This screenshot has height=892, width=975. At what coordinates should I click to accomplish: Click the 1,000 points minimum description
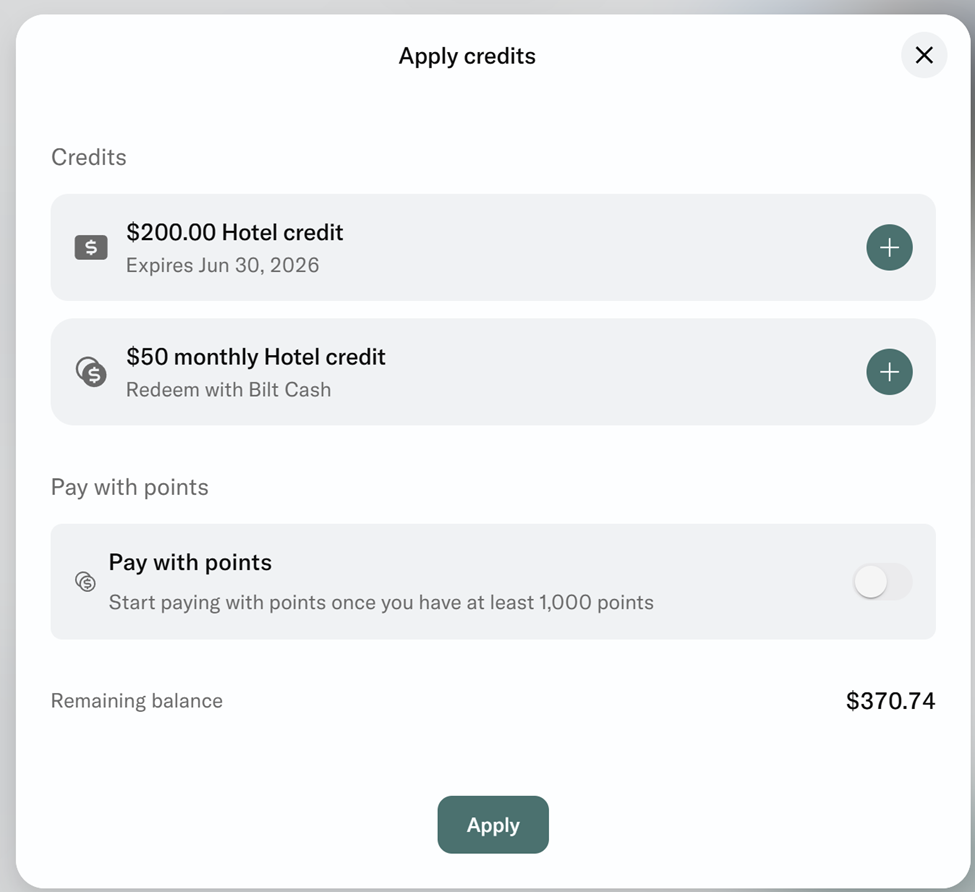pyautogui.click(x=380, y=603)
